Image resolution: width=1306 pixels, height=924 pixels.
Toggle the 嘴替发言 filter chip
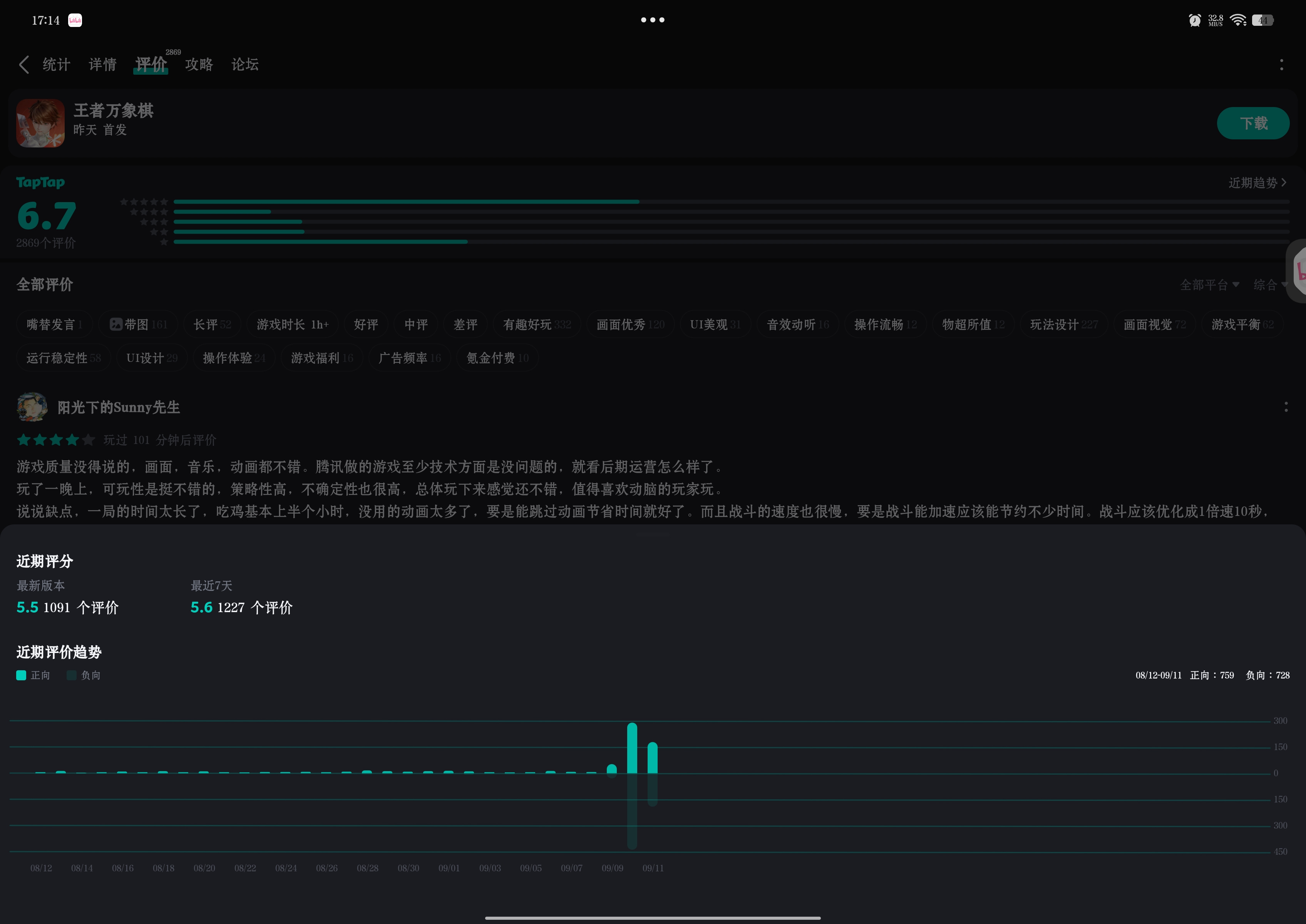point(55,324)
